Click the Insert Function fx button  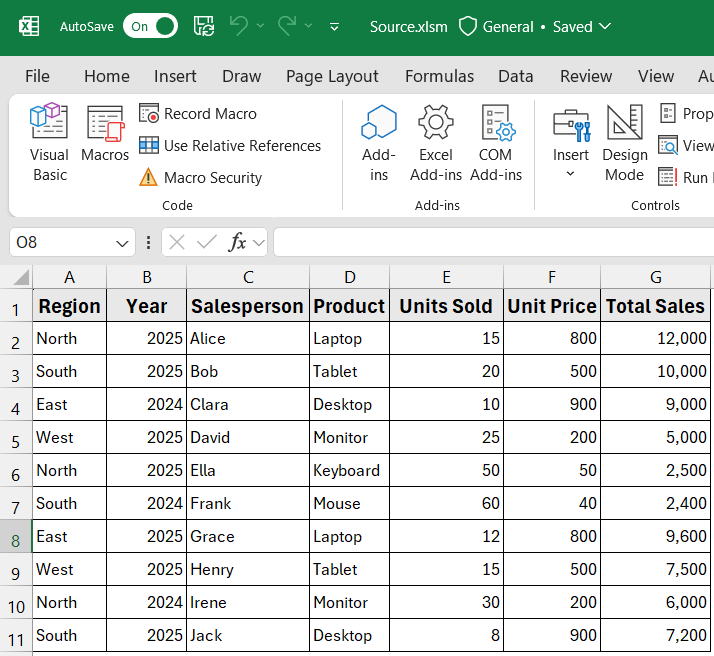point(238,242)
